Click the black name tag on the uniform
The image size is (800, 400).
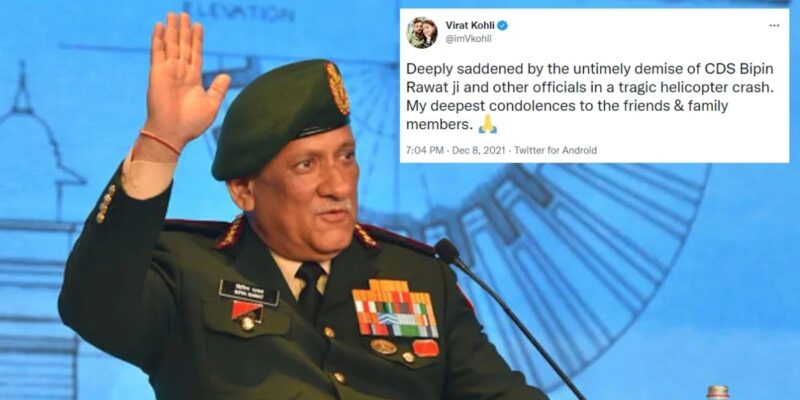248,293
